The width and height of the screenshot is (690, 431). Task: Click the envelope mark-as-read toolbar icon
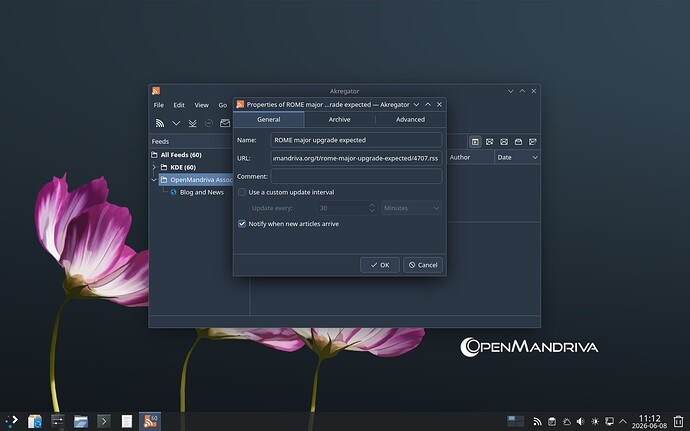(225, 123)
